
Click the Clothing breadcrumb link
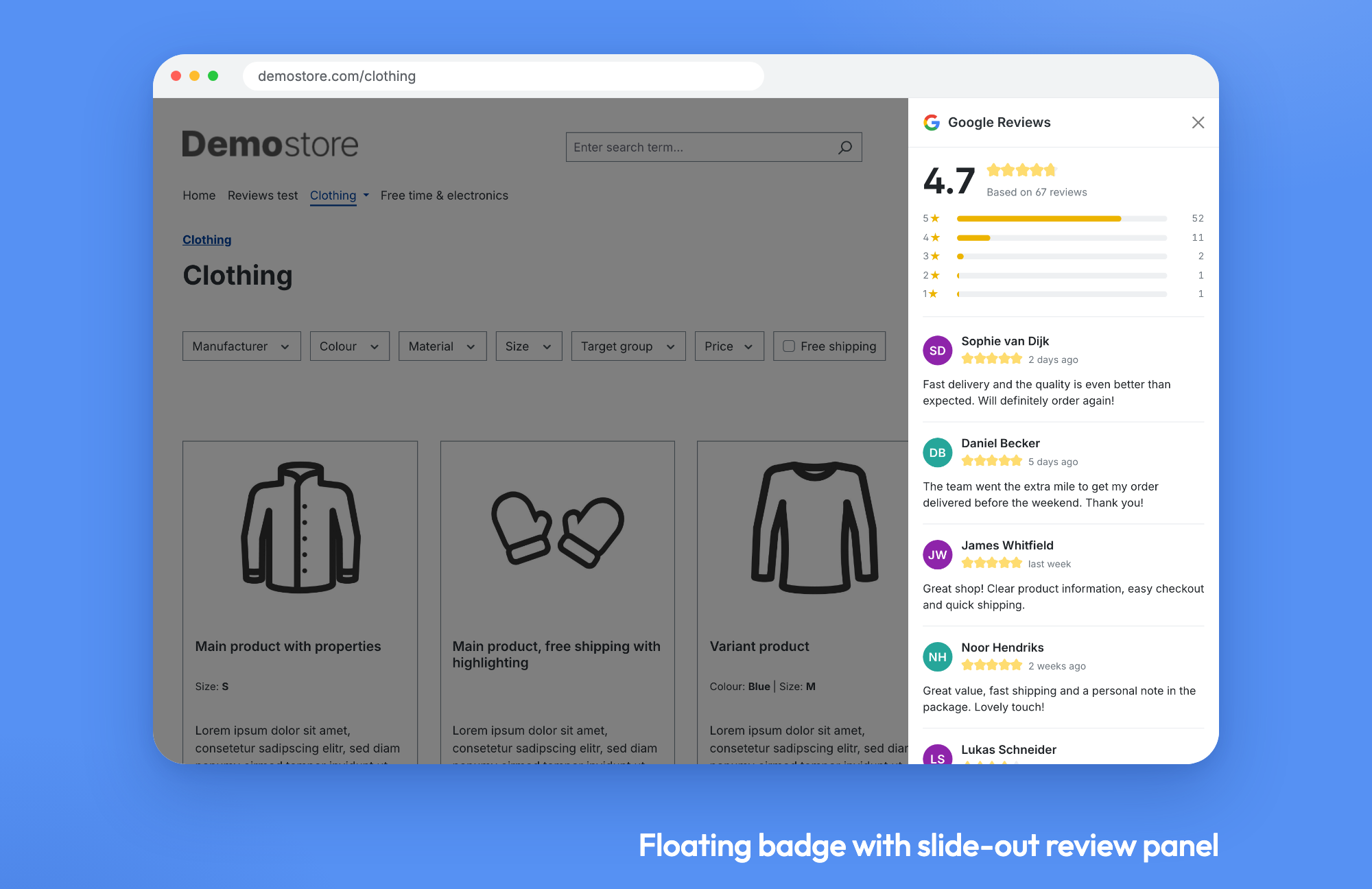point(207,239)
